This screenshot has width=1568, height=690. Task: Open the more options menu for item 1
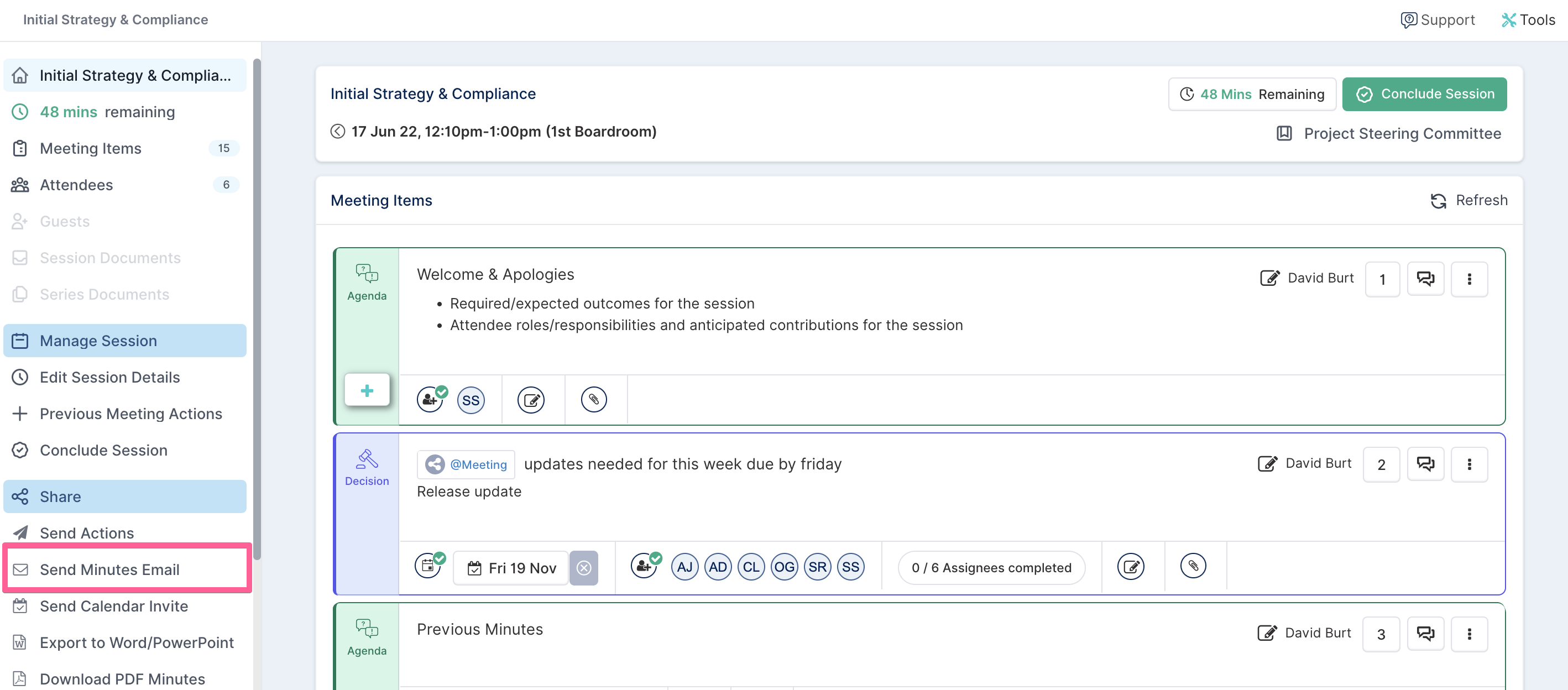(x=1470, y=279)
